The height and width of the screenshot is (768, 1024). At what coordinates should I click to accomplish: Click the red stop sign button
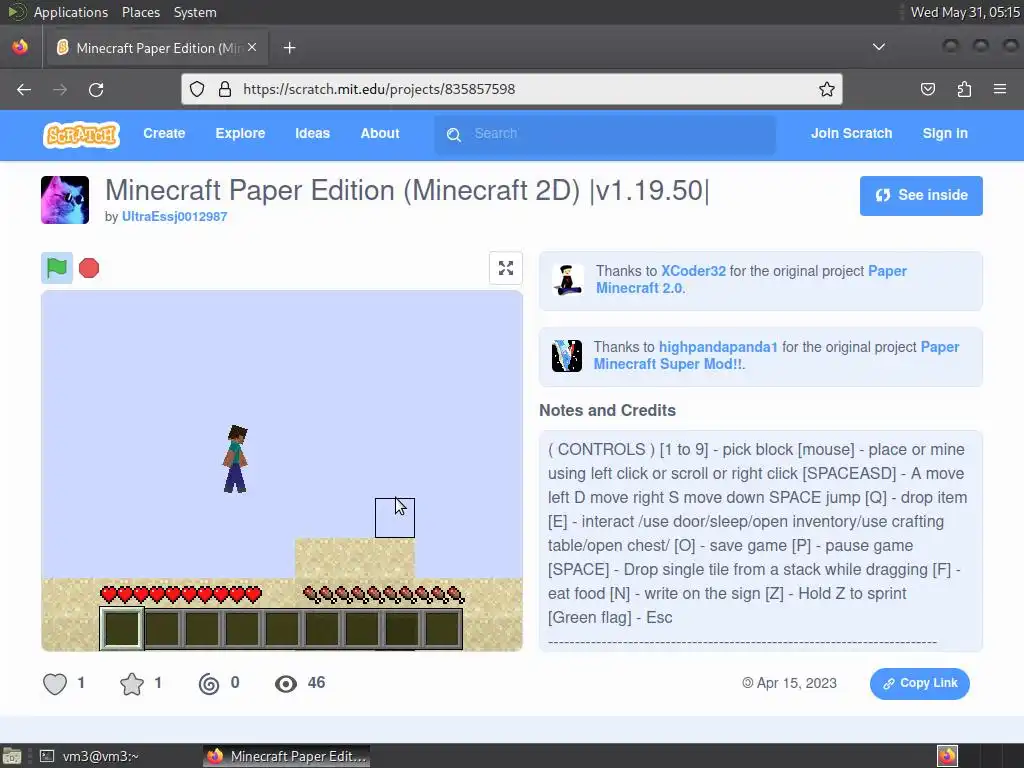click(x=89, y=268)
